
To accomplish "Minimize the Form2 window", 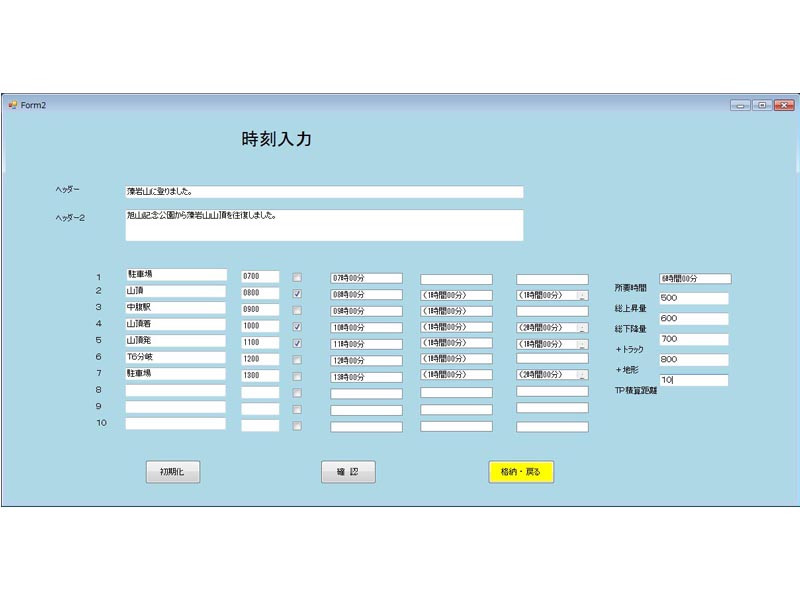I will tap(740, 105).
